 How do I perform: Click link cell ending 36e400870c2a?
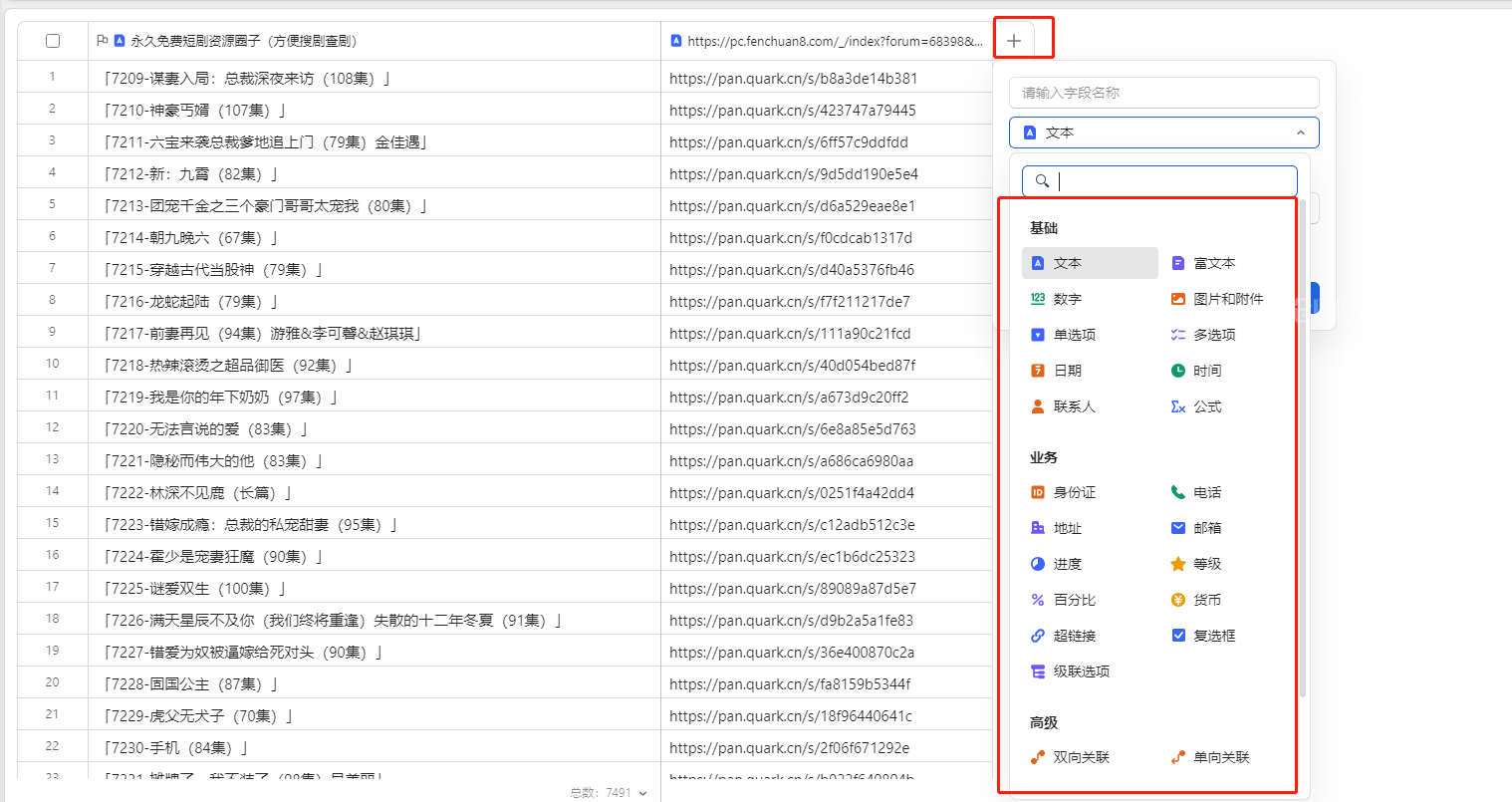827,652
